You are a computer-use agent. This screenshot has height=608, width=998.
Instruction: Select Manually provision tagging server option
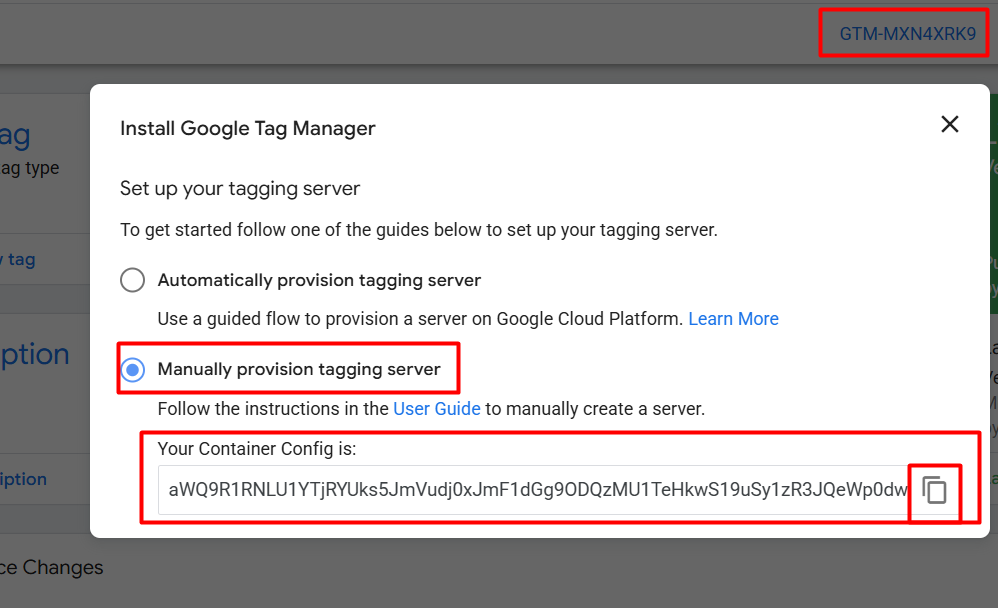pos(133,370)
